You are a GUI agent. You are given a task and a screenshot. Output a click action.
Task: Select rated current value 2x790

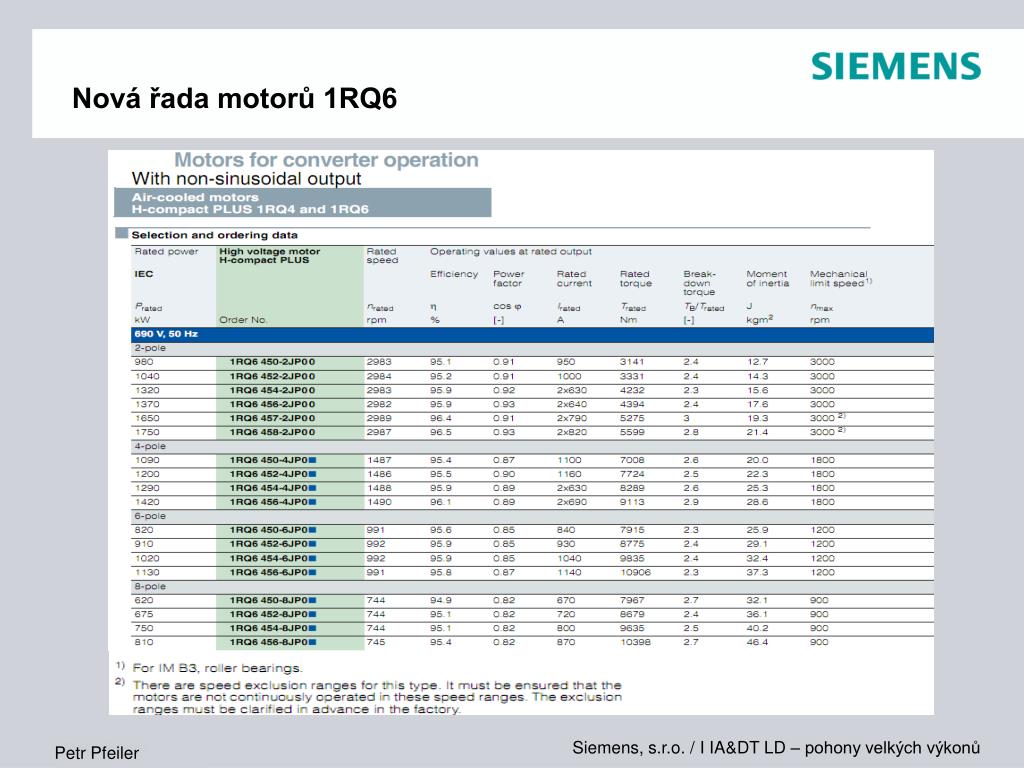pyautogui.click(x=571, y=418)
